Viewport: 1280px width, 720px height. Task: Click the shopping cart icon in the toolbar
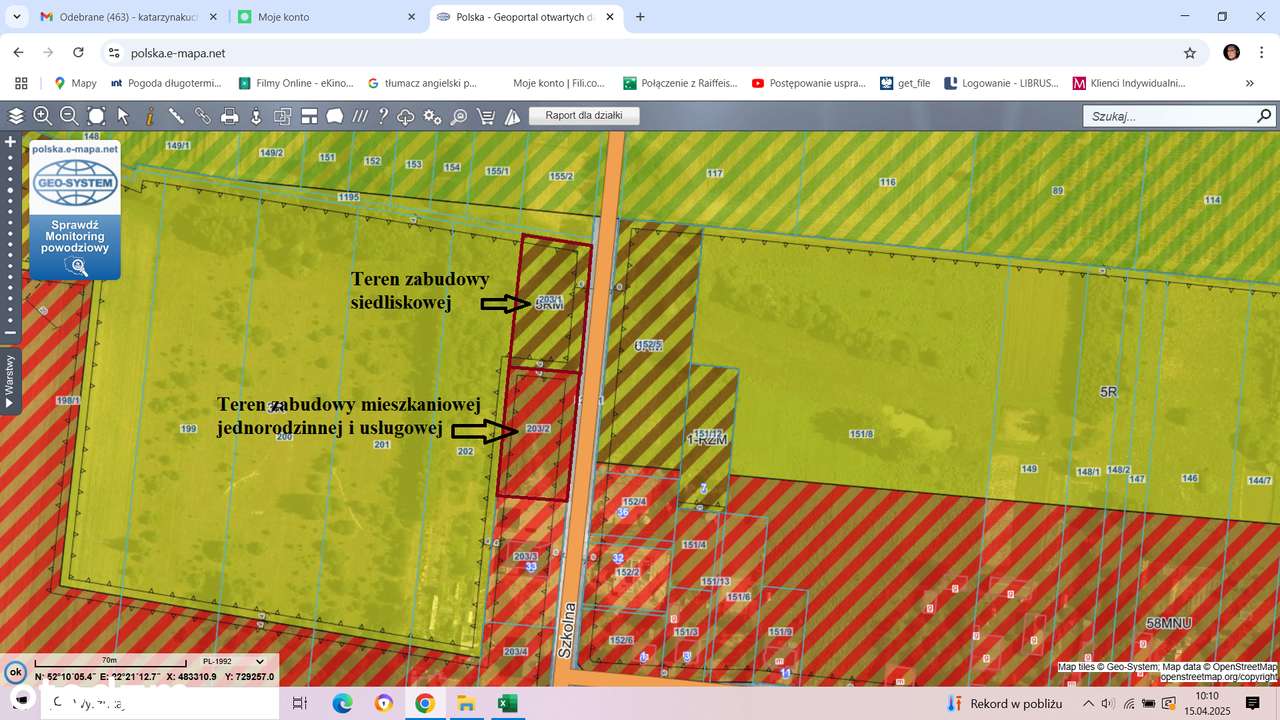point(484,116)
